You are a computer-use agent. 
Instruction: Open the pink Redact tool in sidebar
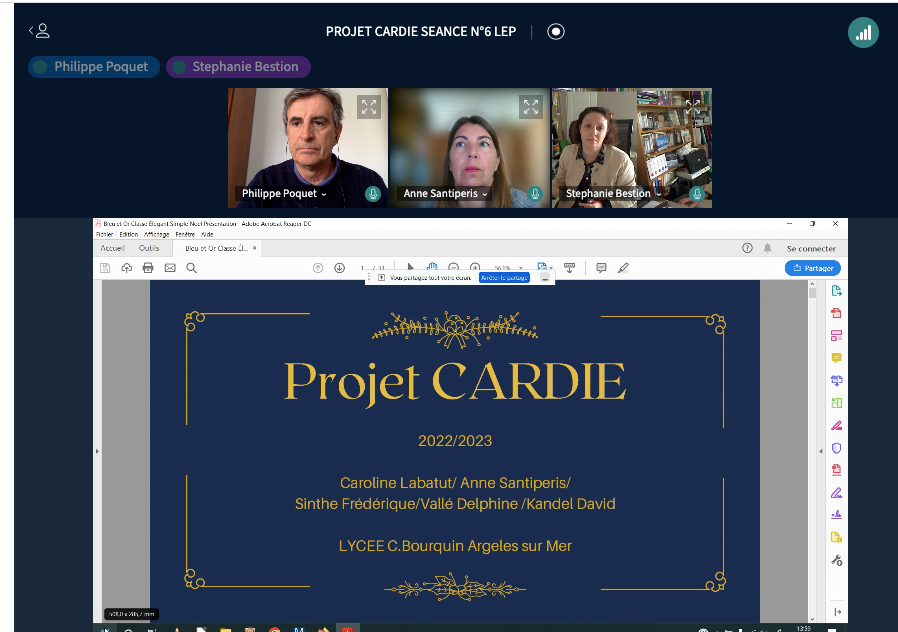click(x=836, y=425)
